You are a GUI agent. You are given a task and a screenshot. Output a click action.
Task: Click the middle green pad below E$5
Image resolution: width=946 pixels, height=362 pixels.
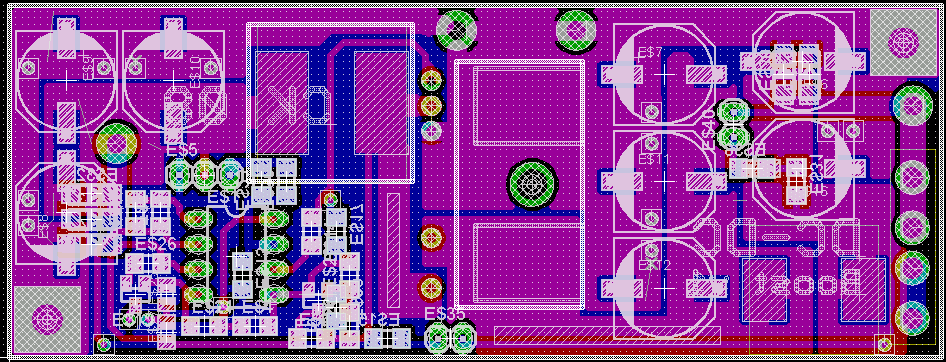click(x=205, y=175)
